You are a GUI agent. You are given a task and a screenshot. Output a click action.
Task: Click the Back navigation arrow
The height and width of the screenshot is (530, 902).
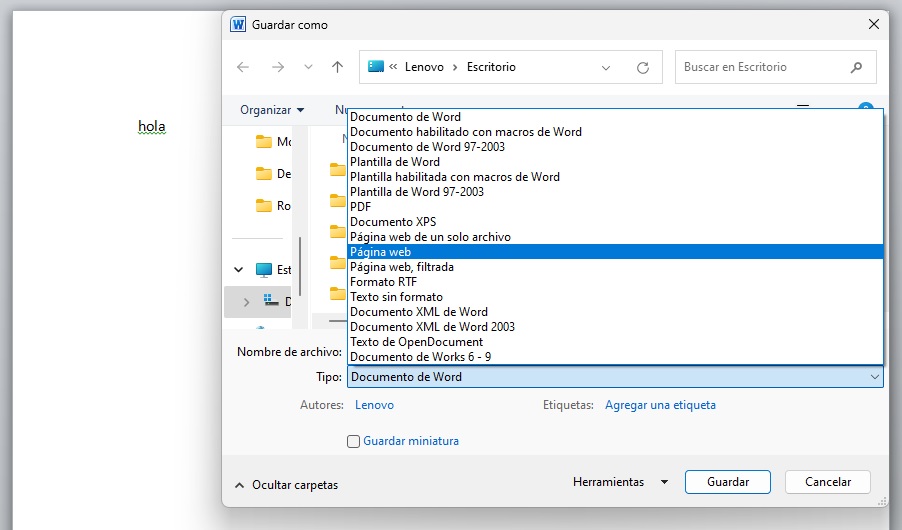[243, 67]
